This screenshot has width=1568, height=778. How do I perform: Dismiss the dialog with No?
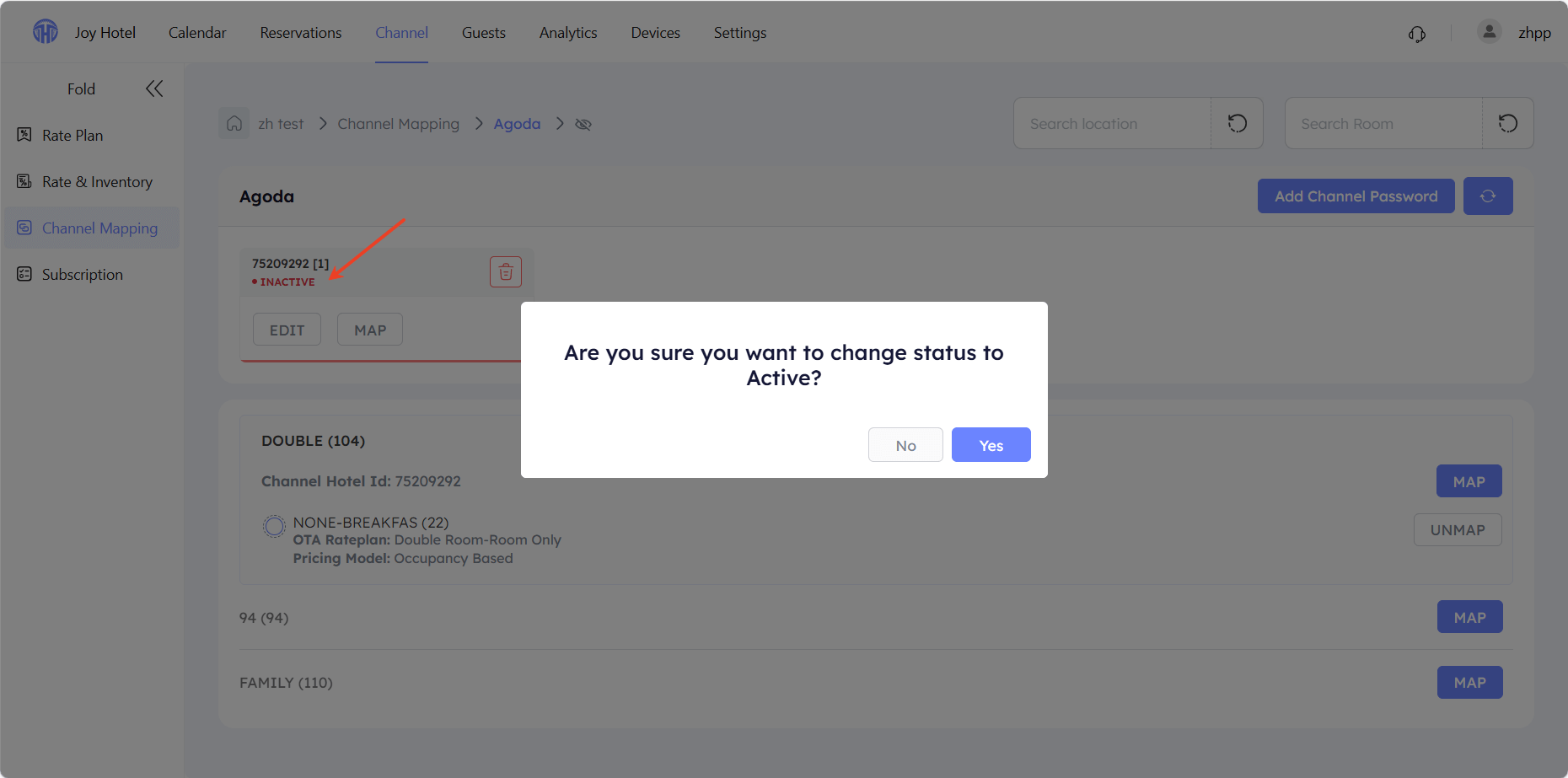point(905,445)
